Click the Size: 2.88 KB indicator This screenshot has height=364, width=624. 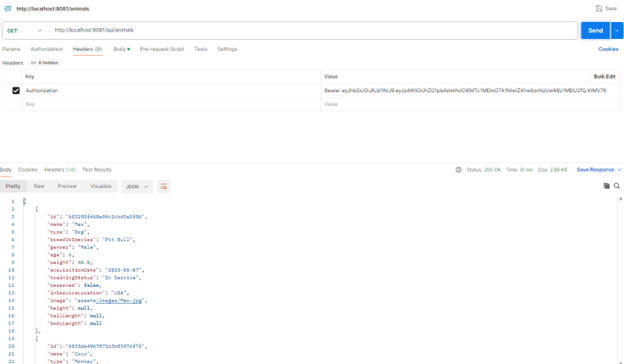552,170
